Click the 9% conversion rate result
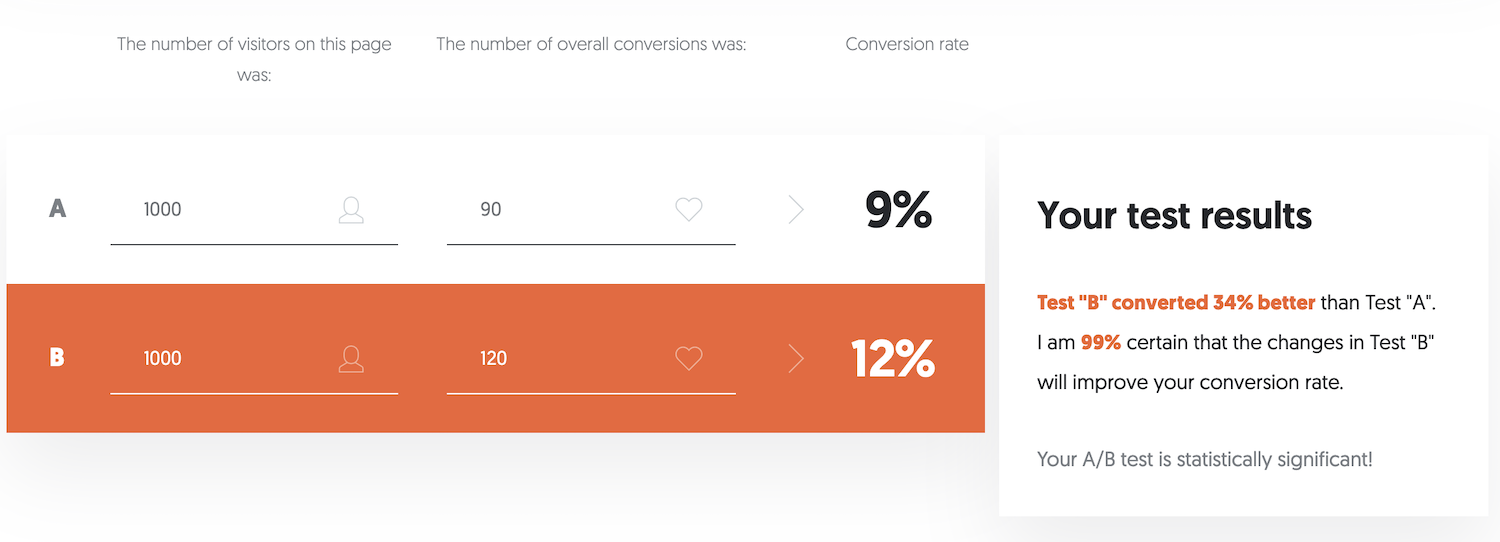The image size is (1500, 542). [898, 210]
